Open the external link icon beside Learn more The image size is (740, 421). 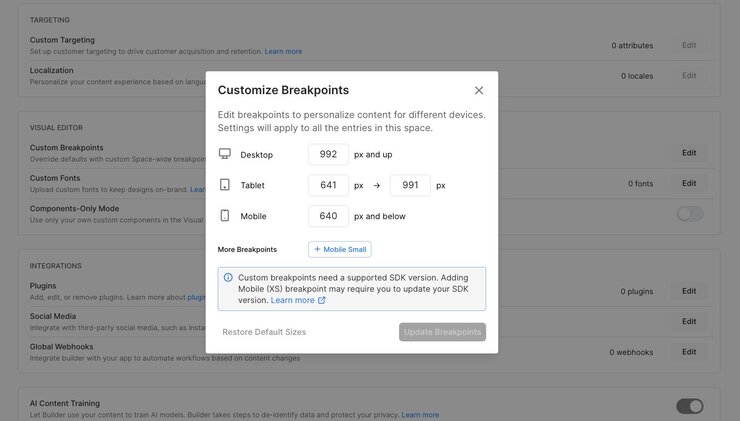click(x=321, y=300)
